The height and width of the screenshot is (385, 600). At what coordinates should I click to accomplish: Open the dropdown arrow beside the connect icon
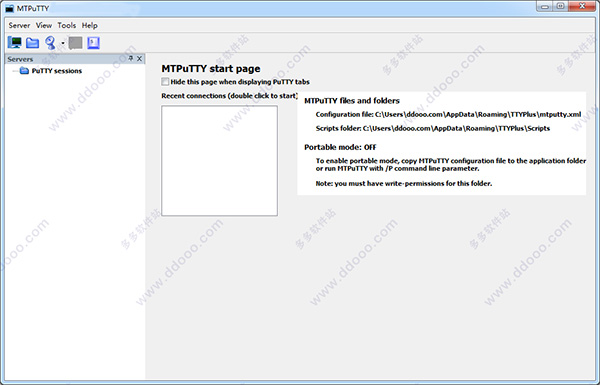63,43
